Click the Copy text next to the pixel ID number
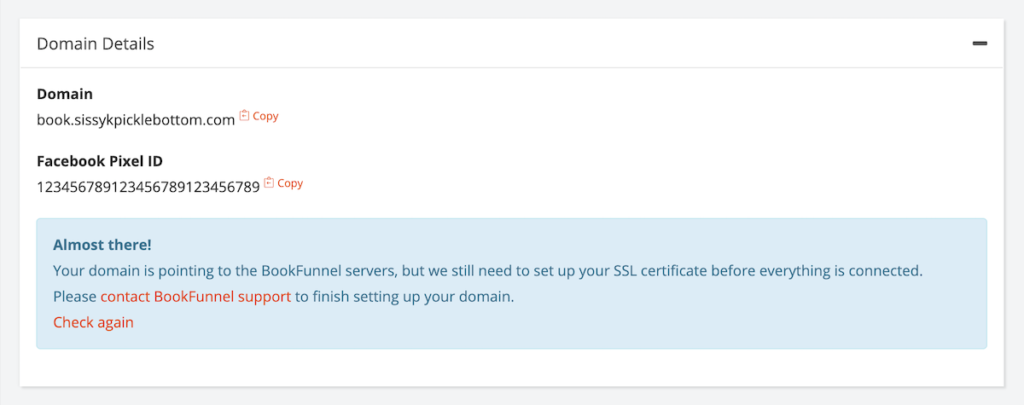Screen dimensions: 1024x405 (290, 183)
